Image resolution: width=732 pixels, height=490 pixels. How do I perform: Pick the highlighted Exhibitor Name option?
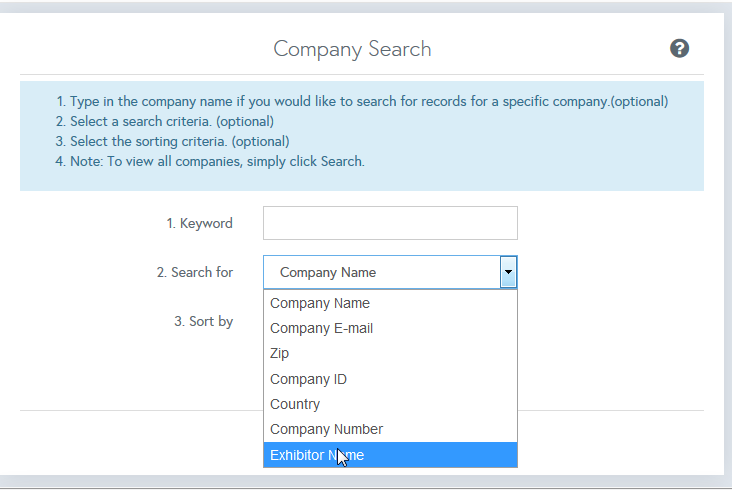[x=317, y=455]
